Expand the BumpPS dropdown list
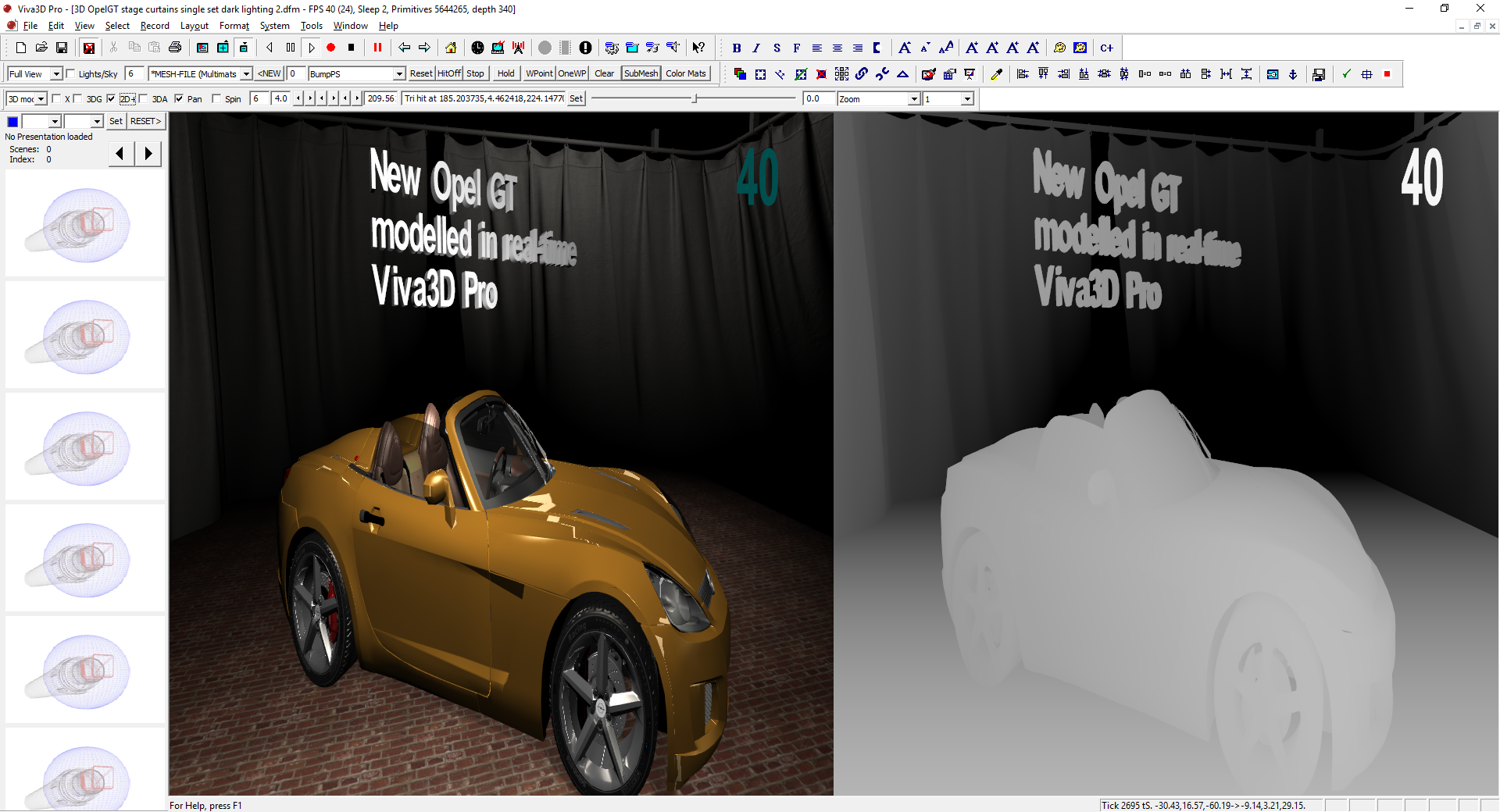 click(399, 73)
